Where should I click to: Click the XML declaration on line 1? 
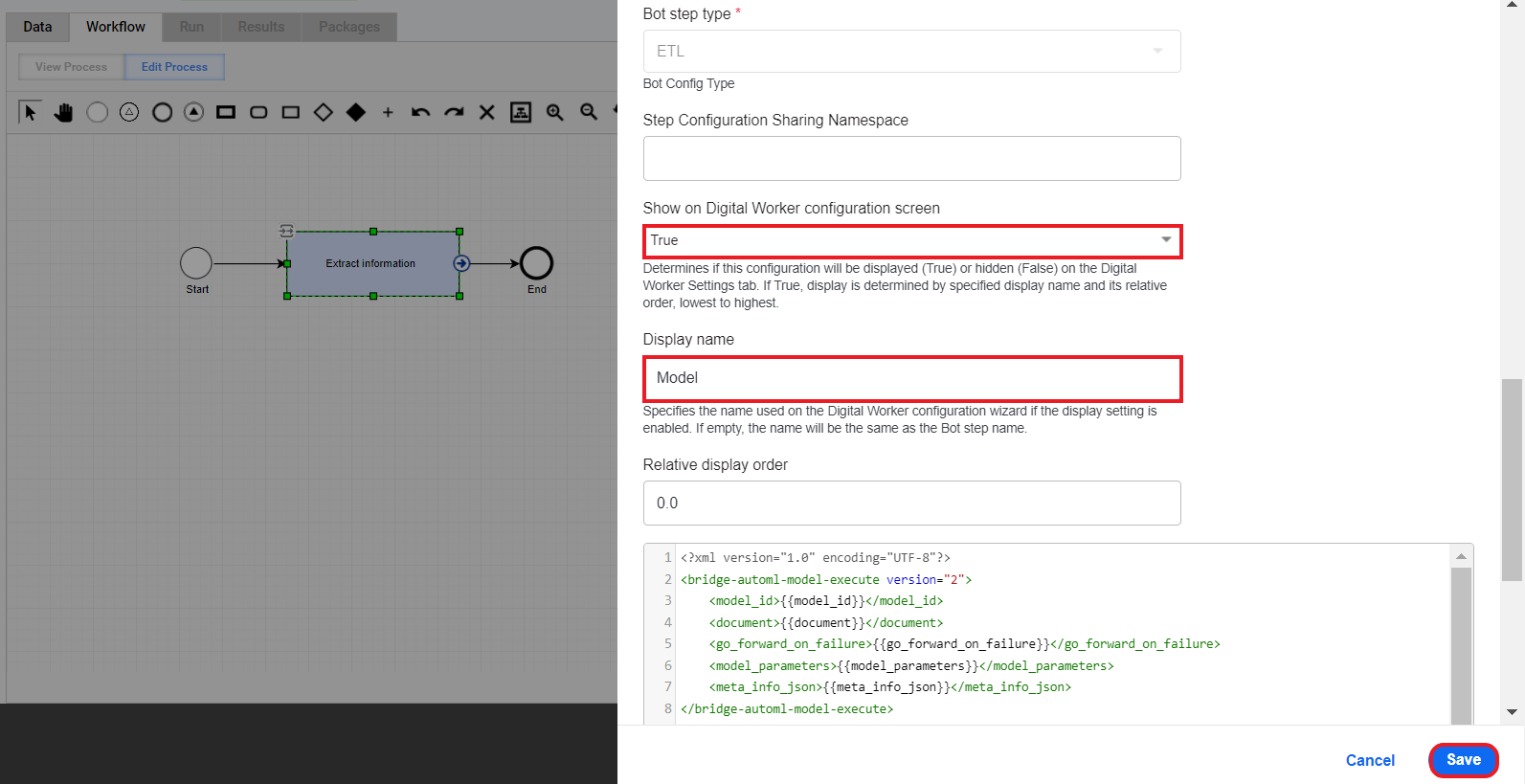816,557
